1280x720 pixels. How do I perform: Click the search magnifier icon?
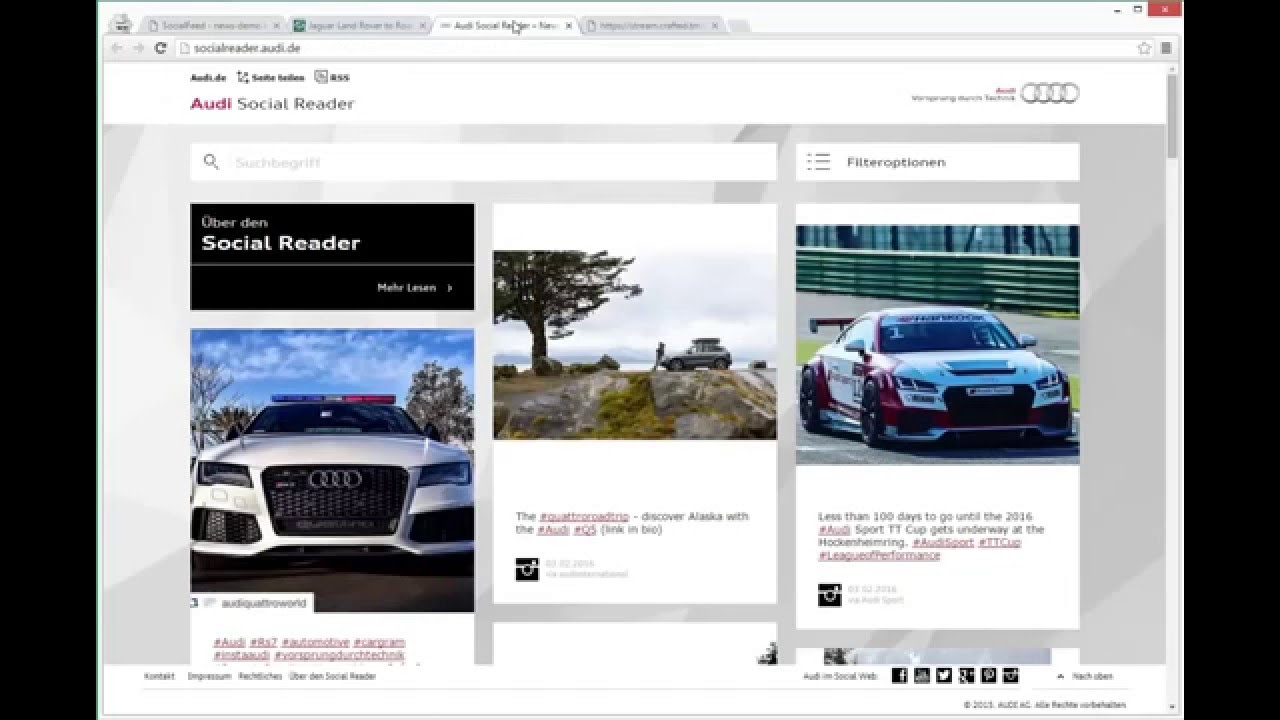pos(211,162)
